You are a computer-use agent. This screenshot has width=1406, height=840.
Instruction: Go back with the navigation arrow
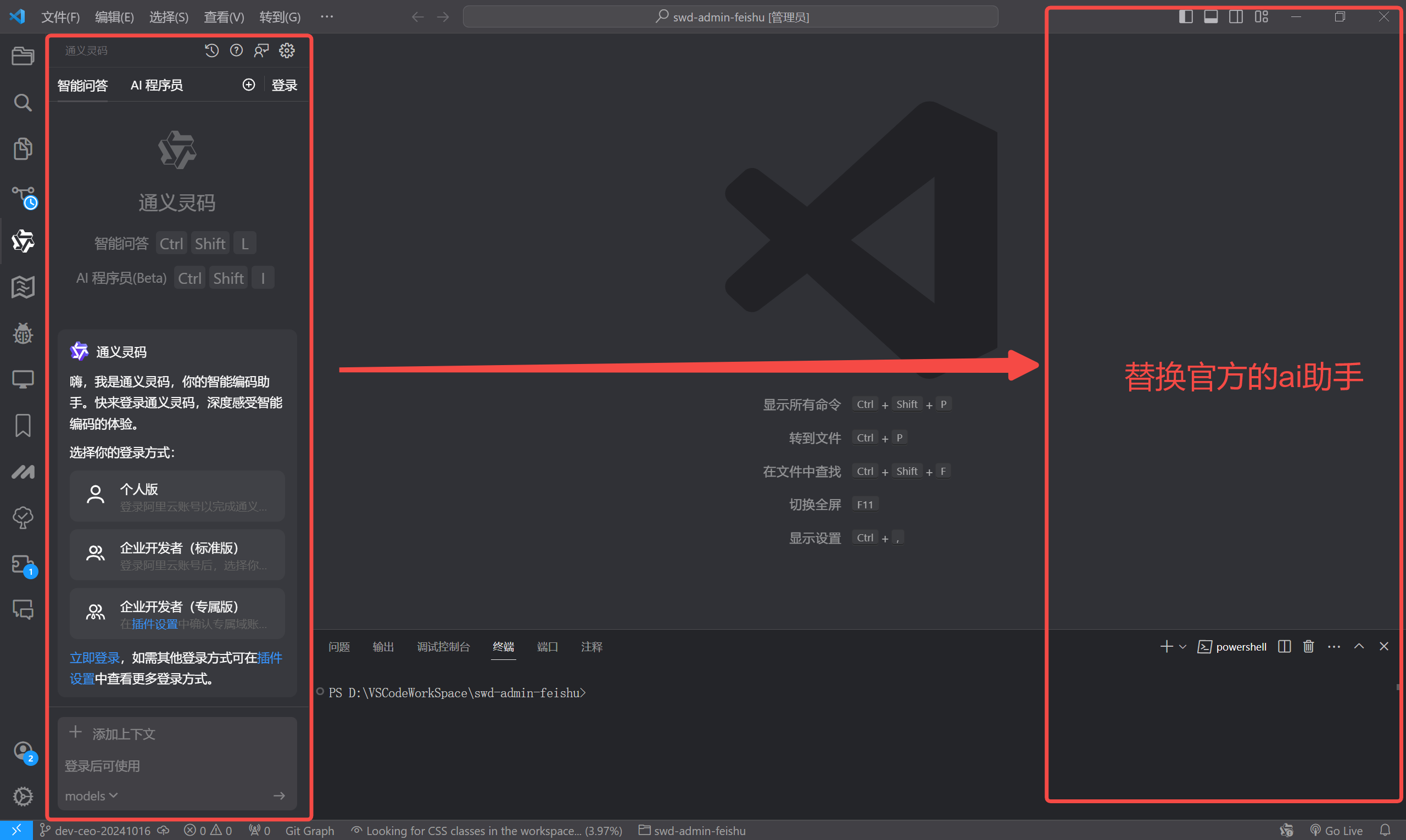point(417,17)
